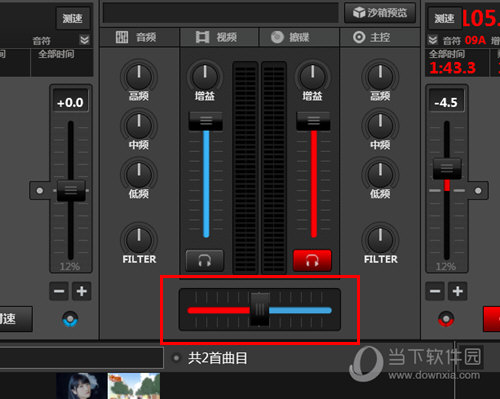Image resolution: width=500 pixels, height=399 pixels.
Task: Click the left 高频 knob
Action: (x=139, y=76)
